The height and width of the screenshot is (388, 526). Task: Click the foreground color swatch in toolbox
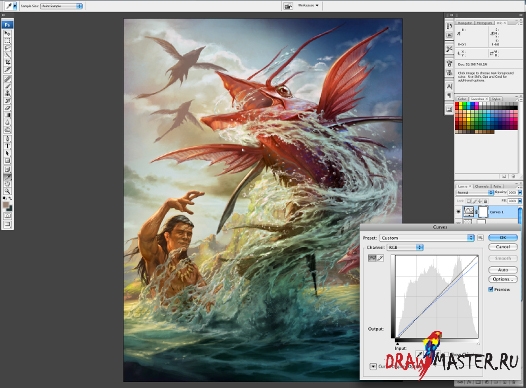point(6,205)
